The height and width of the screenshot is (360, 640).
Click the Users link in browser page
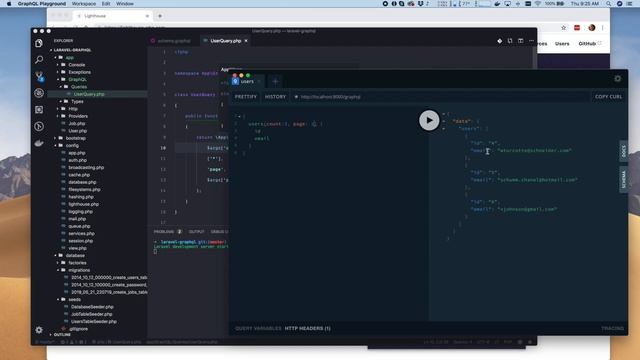click(562, 44)
